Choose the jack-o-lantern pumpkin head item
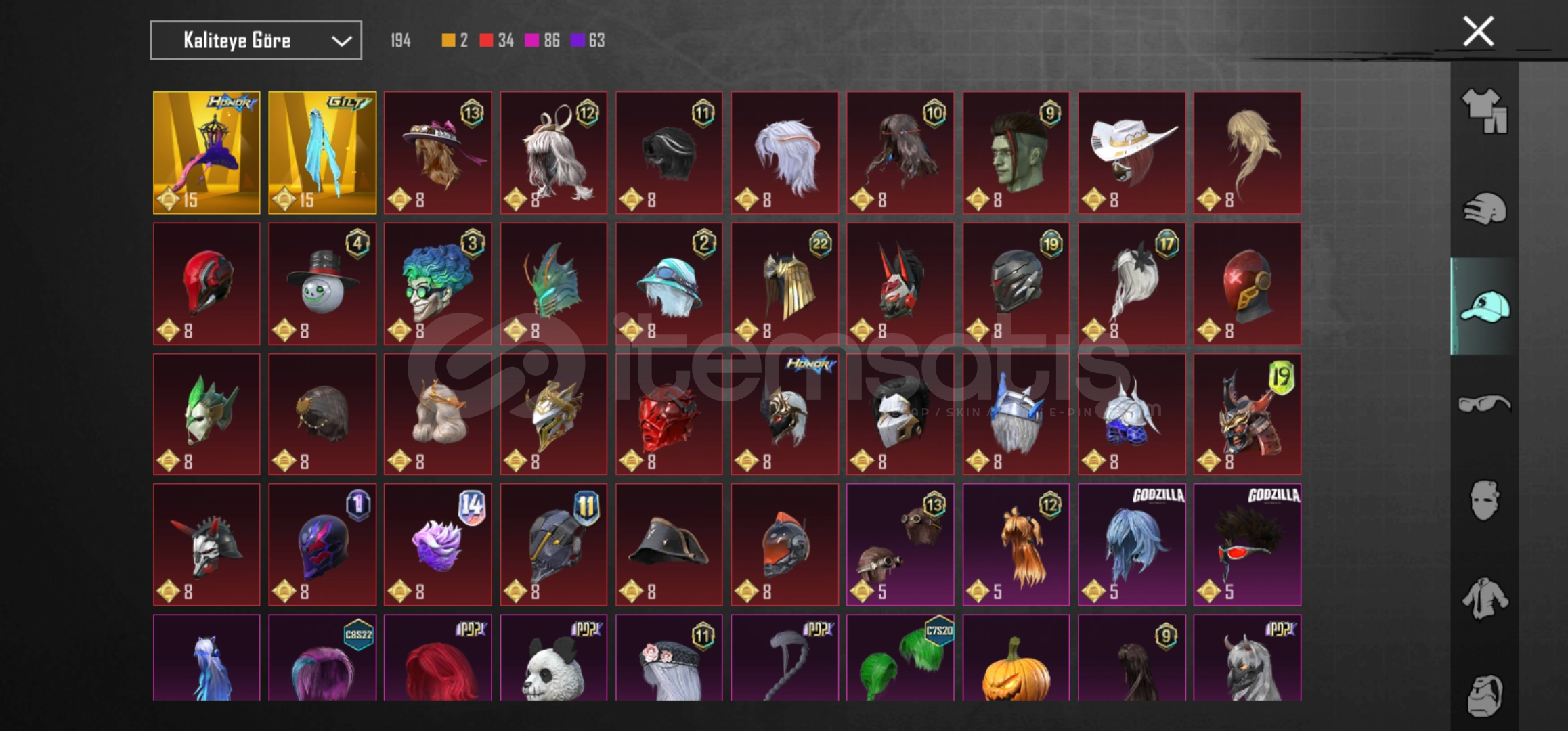The width and height of the screenshot is (1568, 731). tap(1016, 657)
